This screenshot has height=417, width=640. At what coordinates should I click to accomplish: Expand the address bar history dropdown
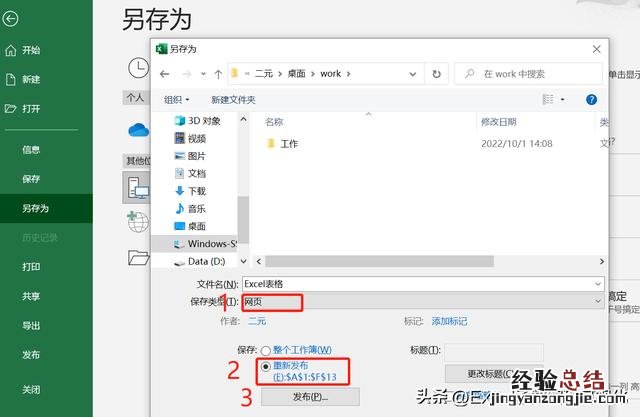click(413, 74)
